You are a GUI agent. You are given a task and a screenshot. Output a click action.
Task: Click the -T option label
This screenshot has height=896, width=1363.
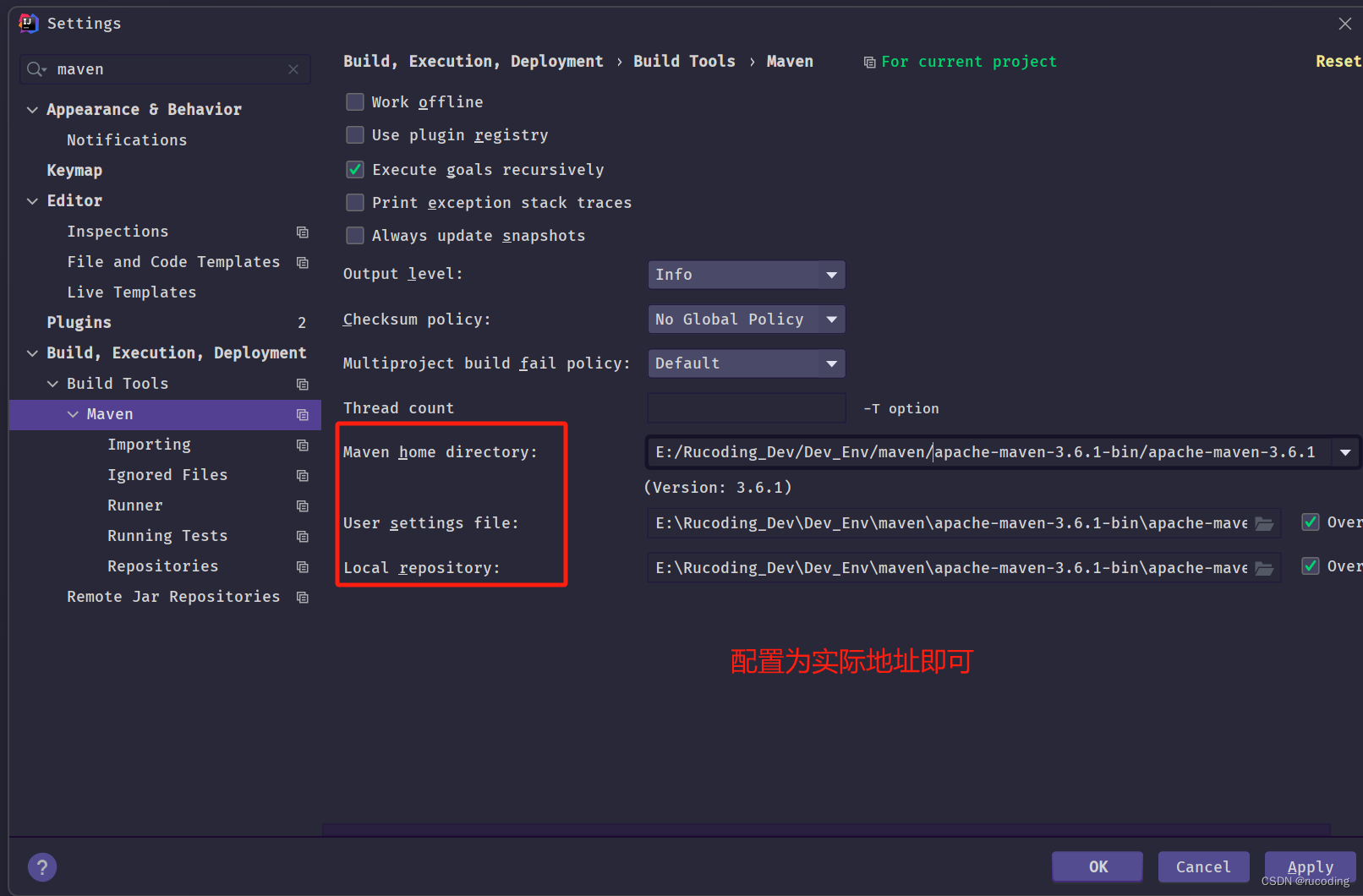pos(901,408)
